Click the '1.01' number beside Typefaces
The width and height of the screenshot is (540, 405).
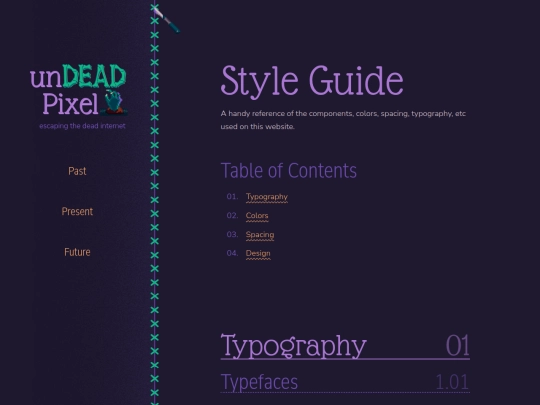tap(452, 382)
